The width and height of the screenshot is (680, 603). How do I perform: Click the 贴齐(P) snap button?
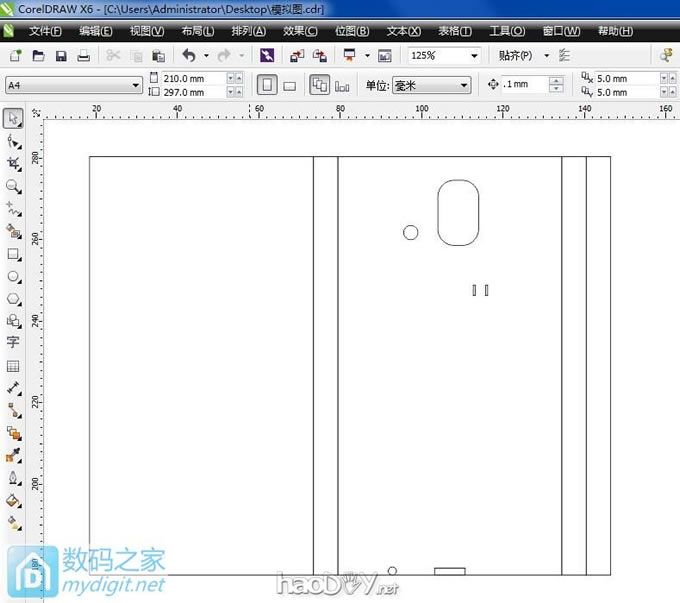[x=521, y=56]
